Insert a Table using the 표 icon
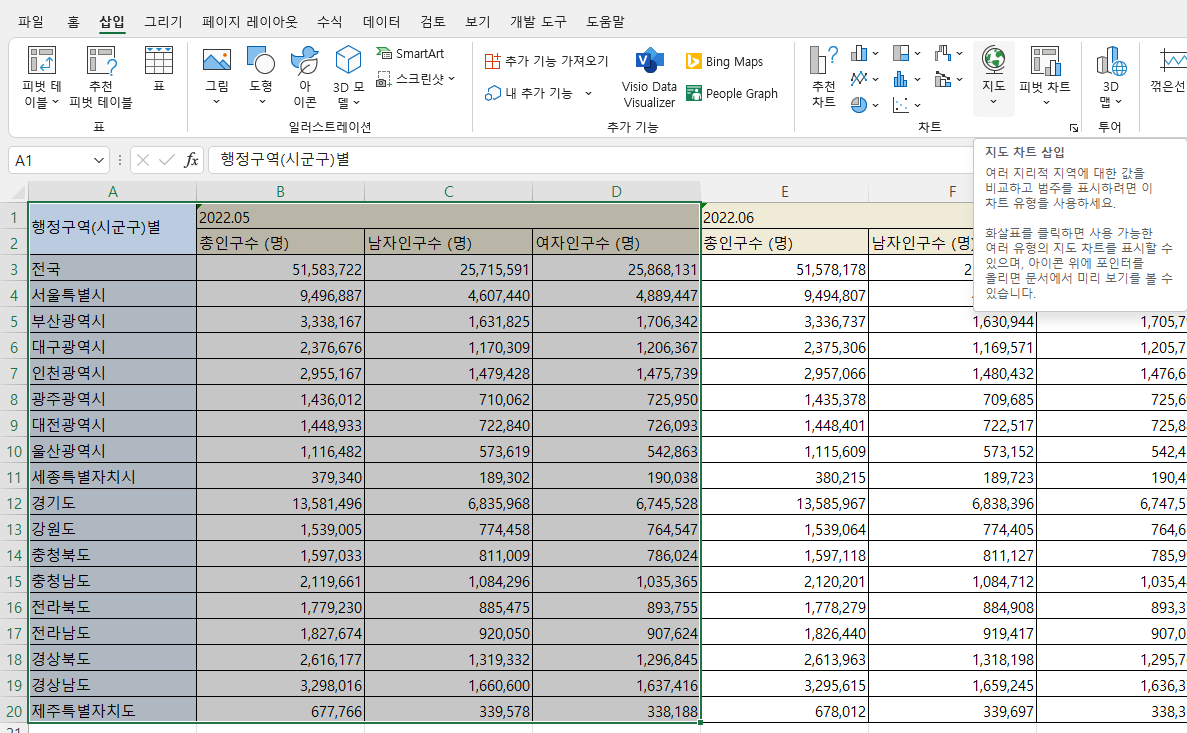 point(159,68)
